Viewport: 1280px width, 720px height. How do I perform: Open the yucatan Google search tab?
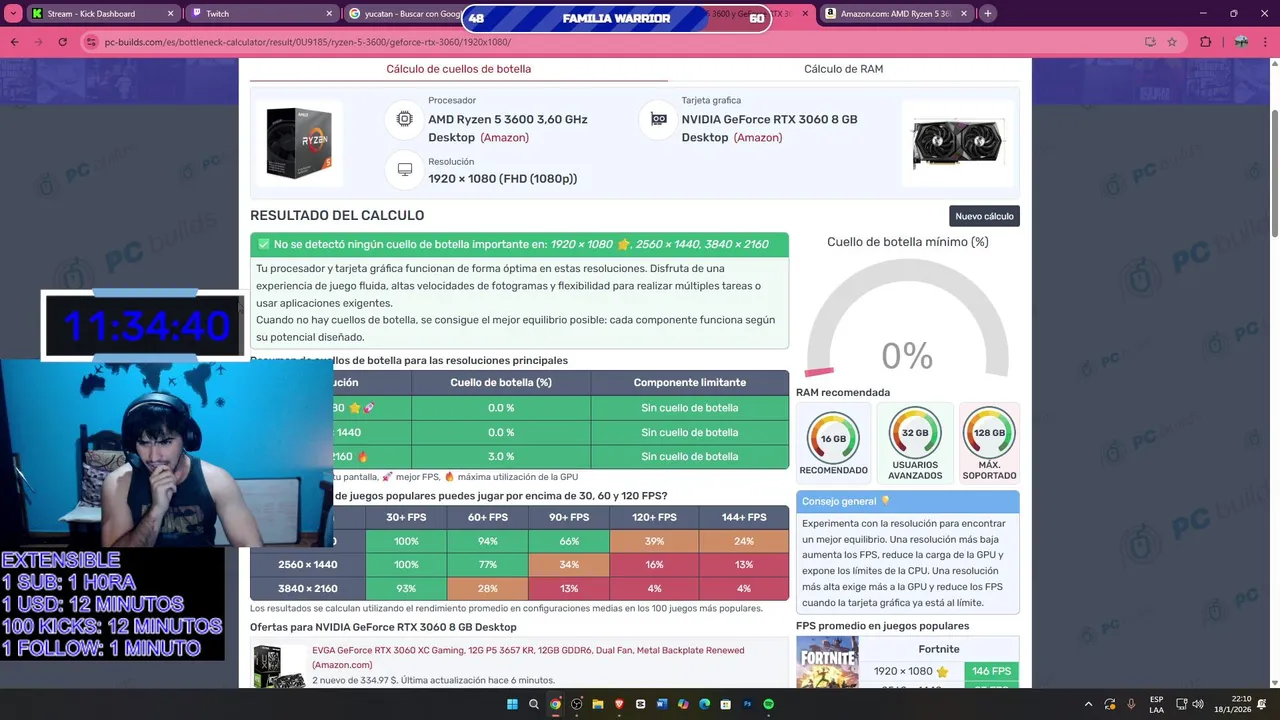click(x=410, y=14)
